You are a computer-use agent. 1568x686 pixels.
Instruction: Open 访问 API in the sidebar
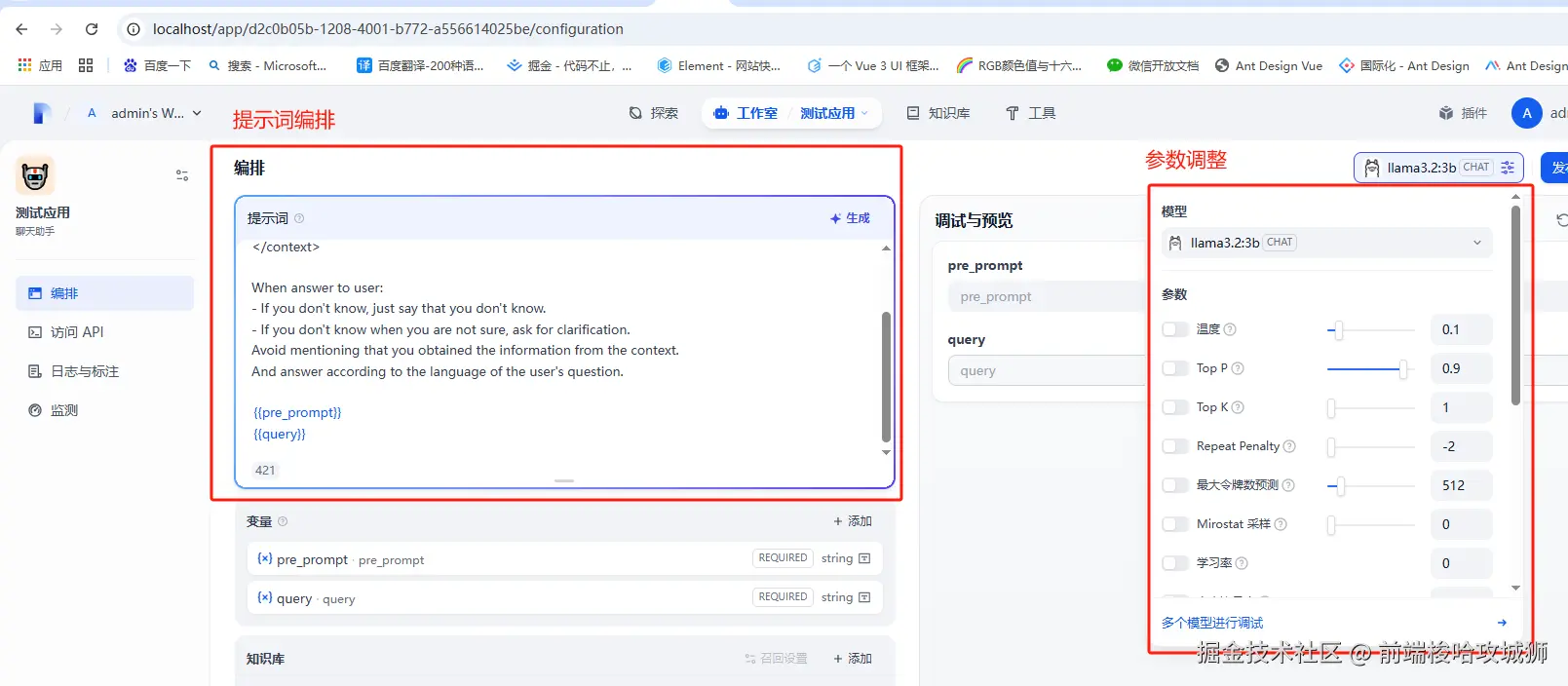(x=104, y=332)
